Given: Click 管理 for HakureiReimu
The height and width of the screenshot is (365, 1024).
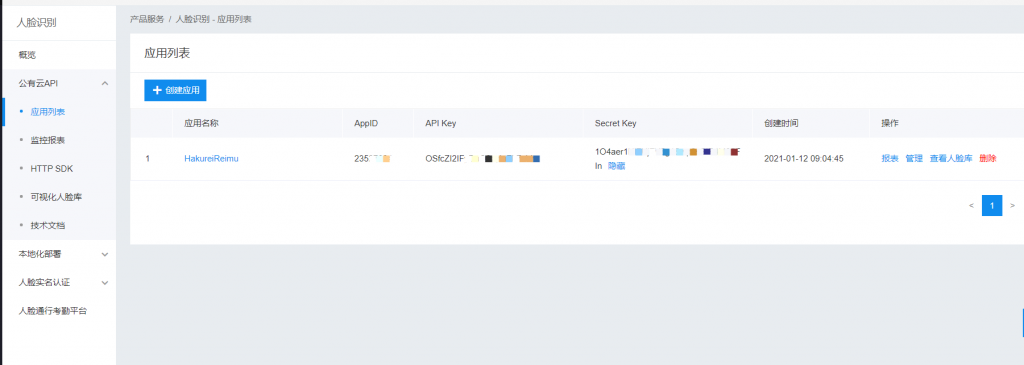Looking at the screenshot, I should pyautogui.click(x=914, y=158).
